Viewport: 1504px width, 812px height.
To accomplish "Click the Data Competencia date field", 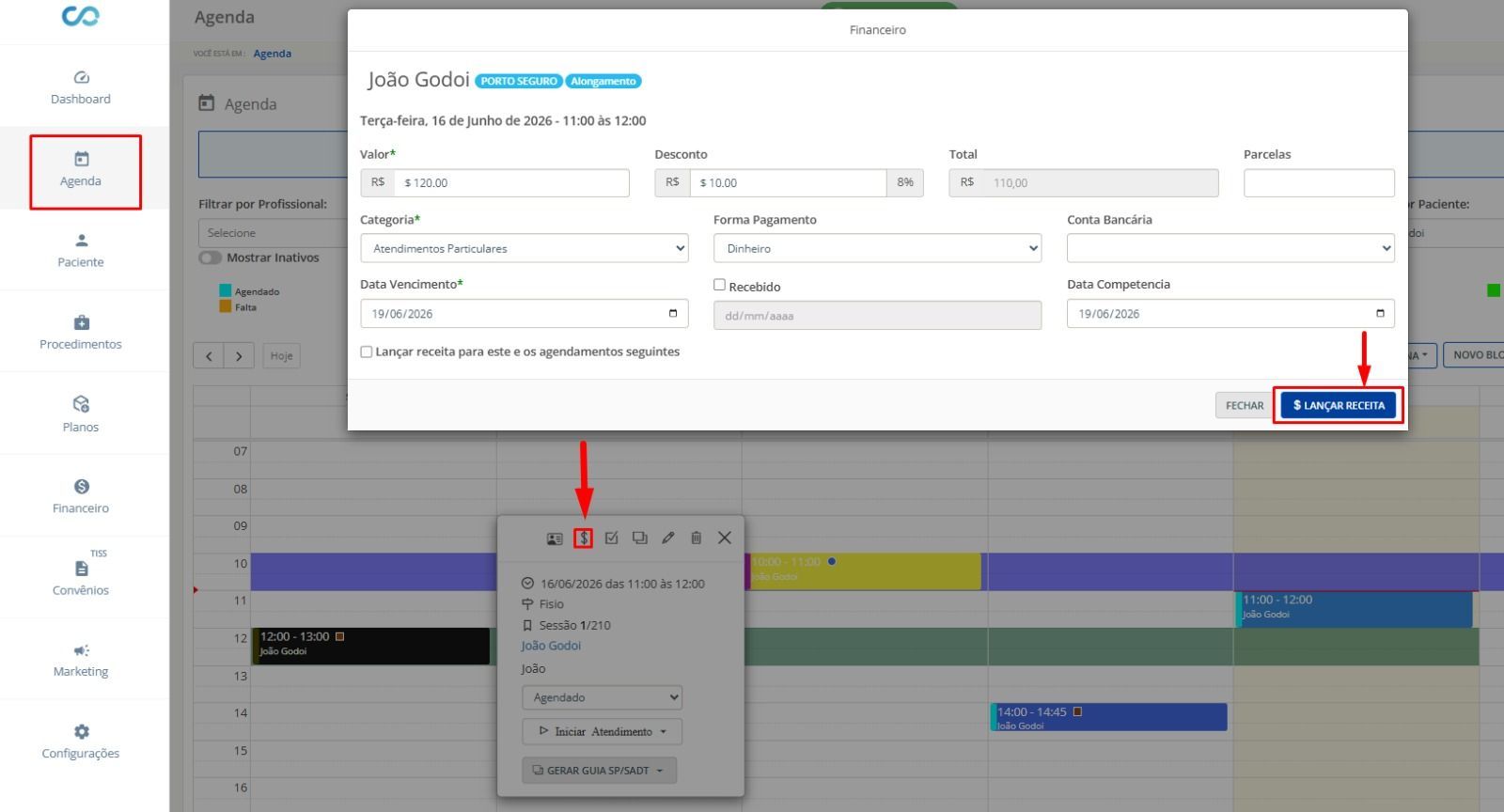I will tap(1230, 313).
